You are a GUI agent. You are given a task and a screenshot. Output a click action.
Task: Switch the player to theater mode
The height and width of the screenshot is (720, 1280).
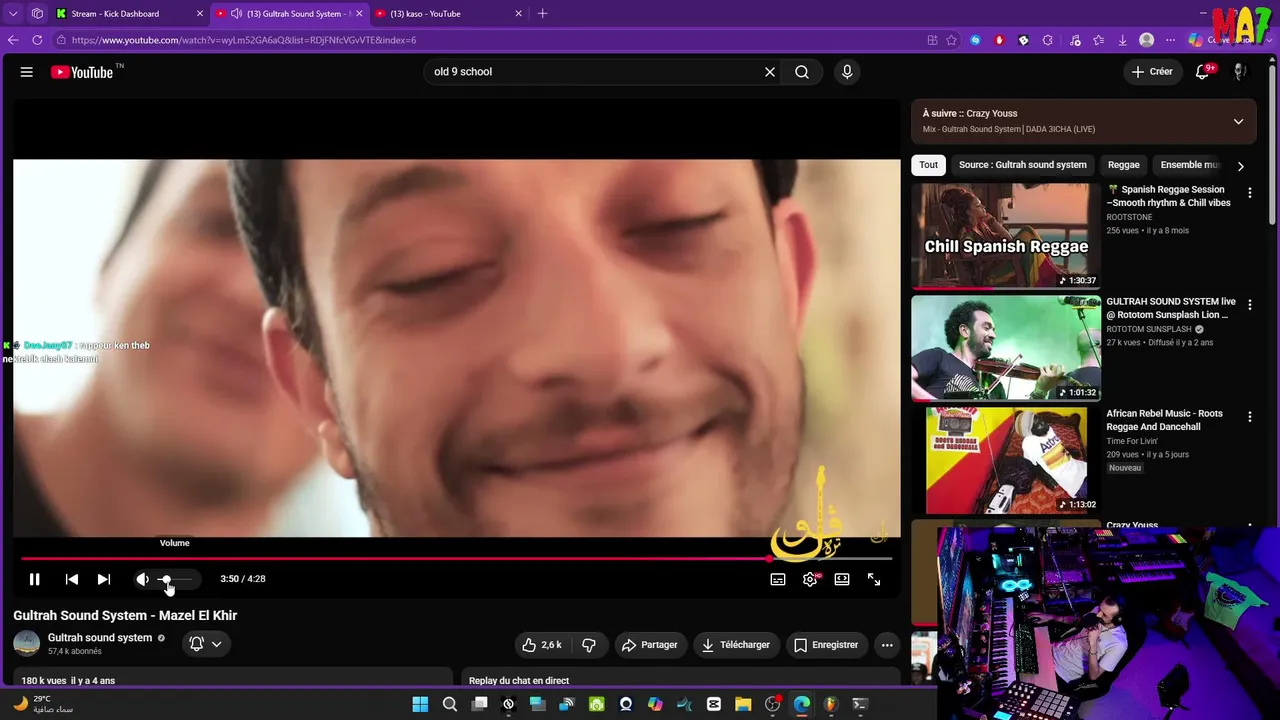(842, 579)
